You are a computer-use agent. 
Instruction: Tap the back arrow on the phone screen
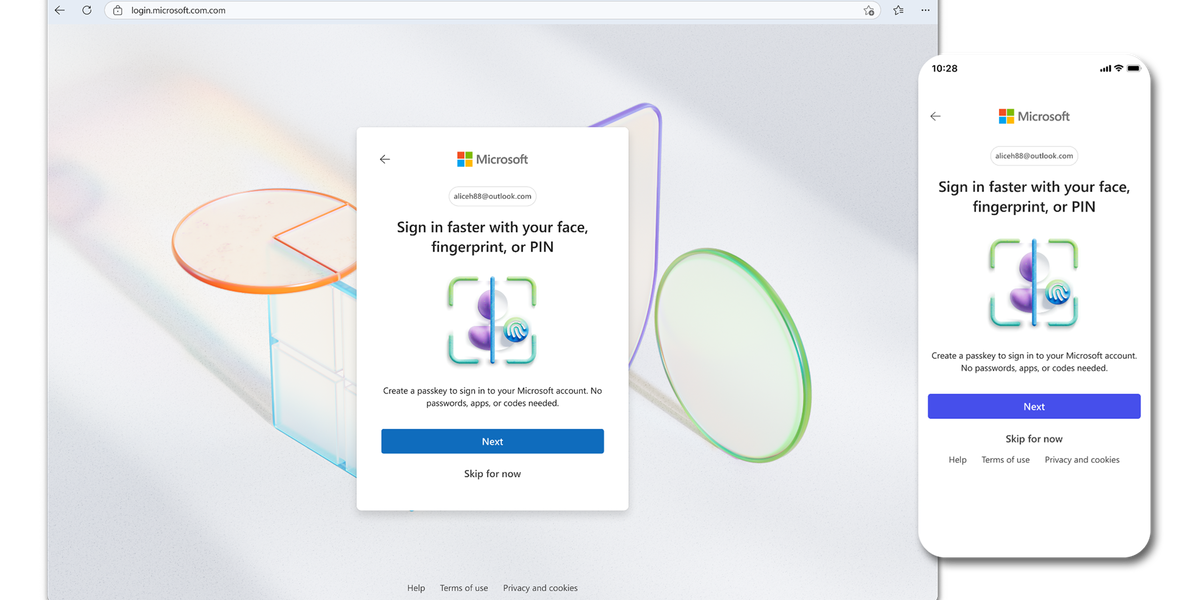[936, 116]
